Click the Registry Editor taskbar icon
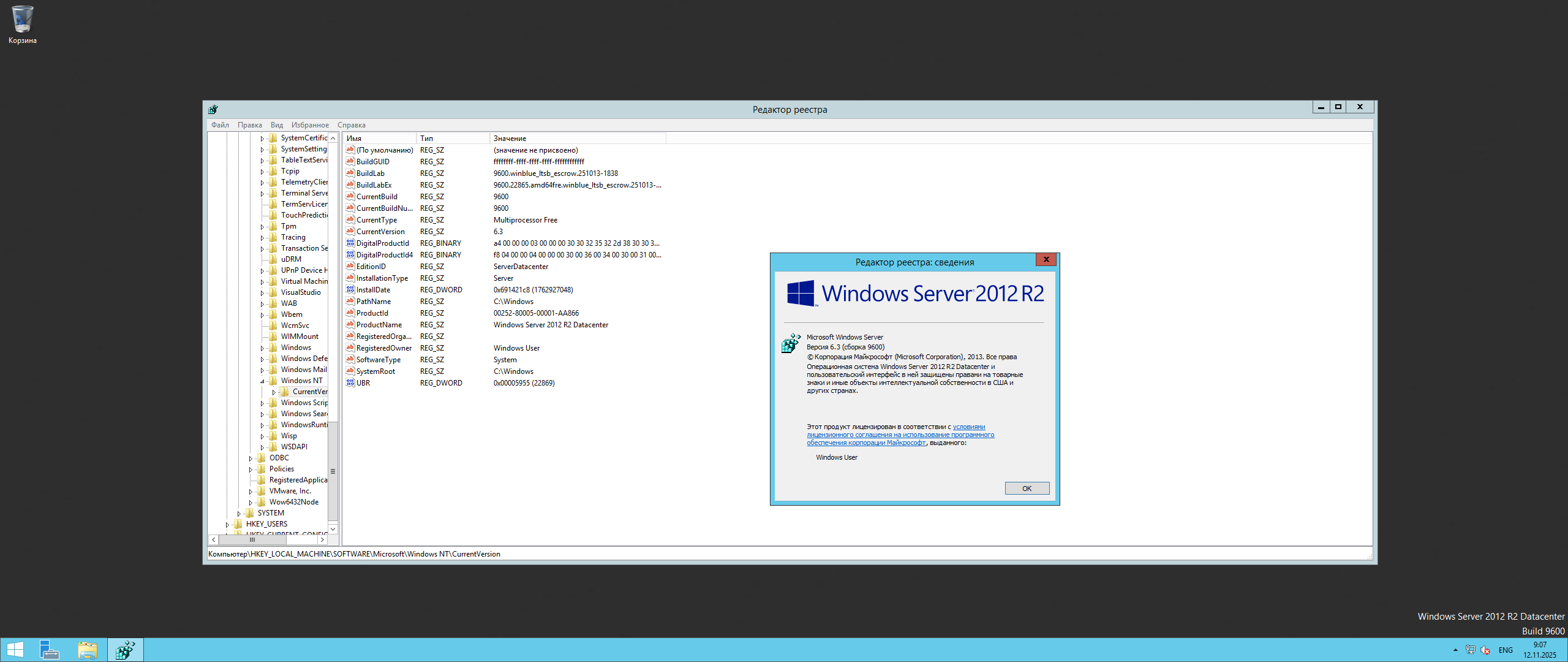The width and height of the screenshot is (1568, 662). [x=126, y=650]
